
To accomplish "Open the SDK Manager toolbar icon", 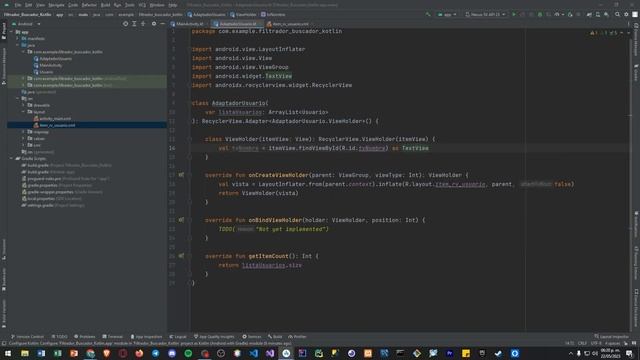I will click(x=607, y=14).
